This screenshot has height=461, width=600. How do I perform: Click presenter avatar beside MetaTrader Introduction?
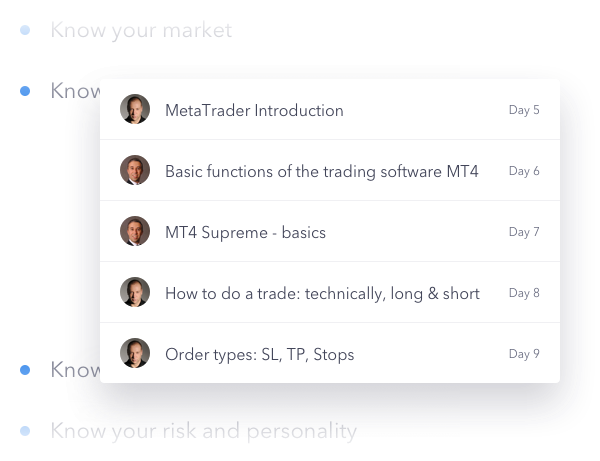click(135, 109)
